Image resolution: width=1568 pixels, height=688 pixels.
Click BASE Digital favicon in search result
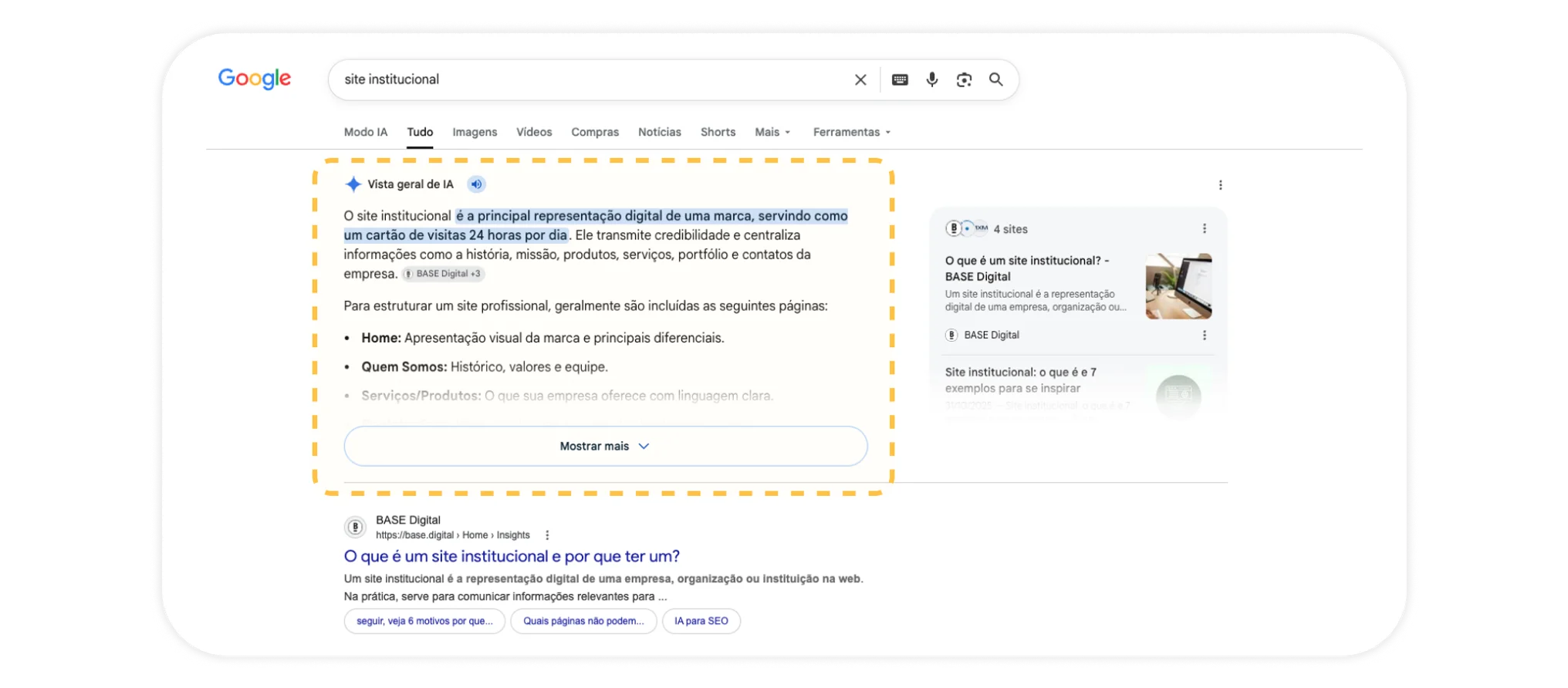point(355,527)
